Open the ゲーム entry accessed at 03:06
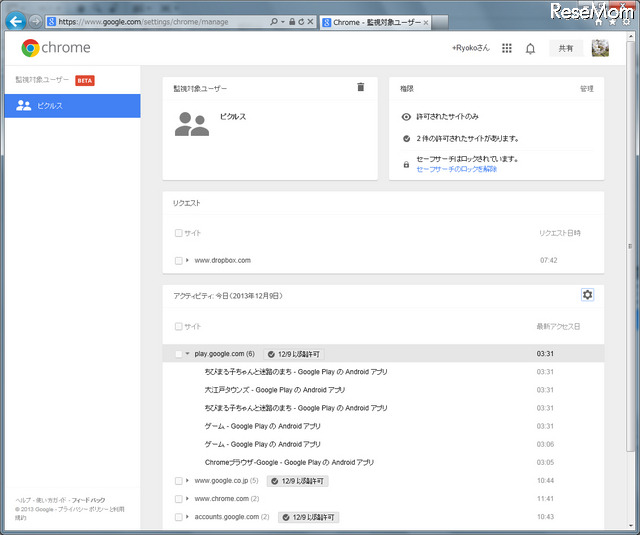The image size is (640, 535). (262, 444)
